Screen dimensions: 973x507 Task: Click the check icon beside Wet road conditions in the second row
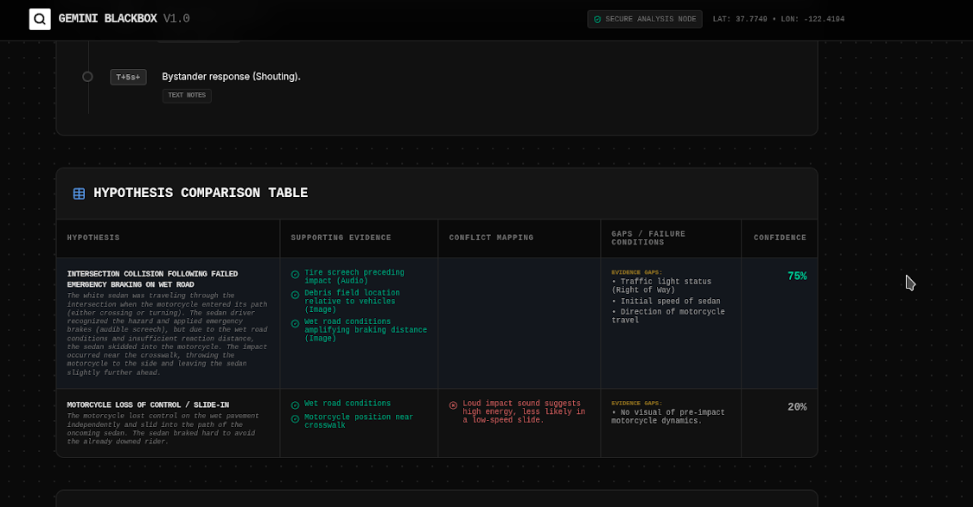tap(295, 405)
